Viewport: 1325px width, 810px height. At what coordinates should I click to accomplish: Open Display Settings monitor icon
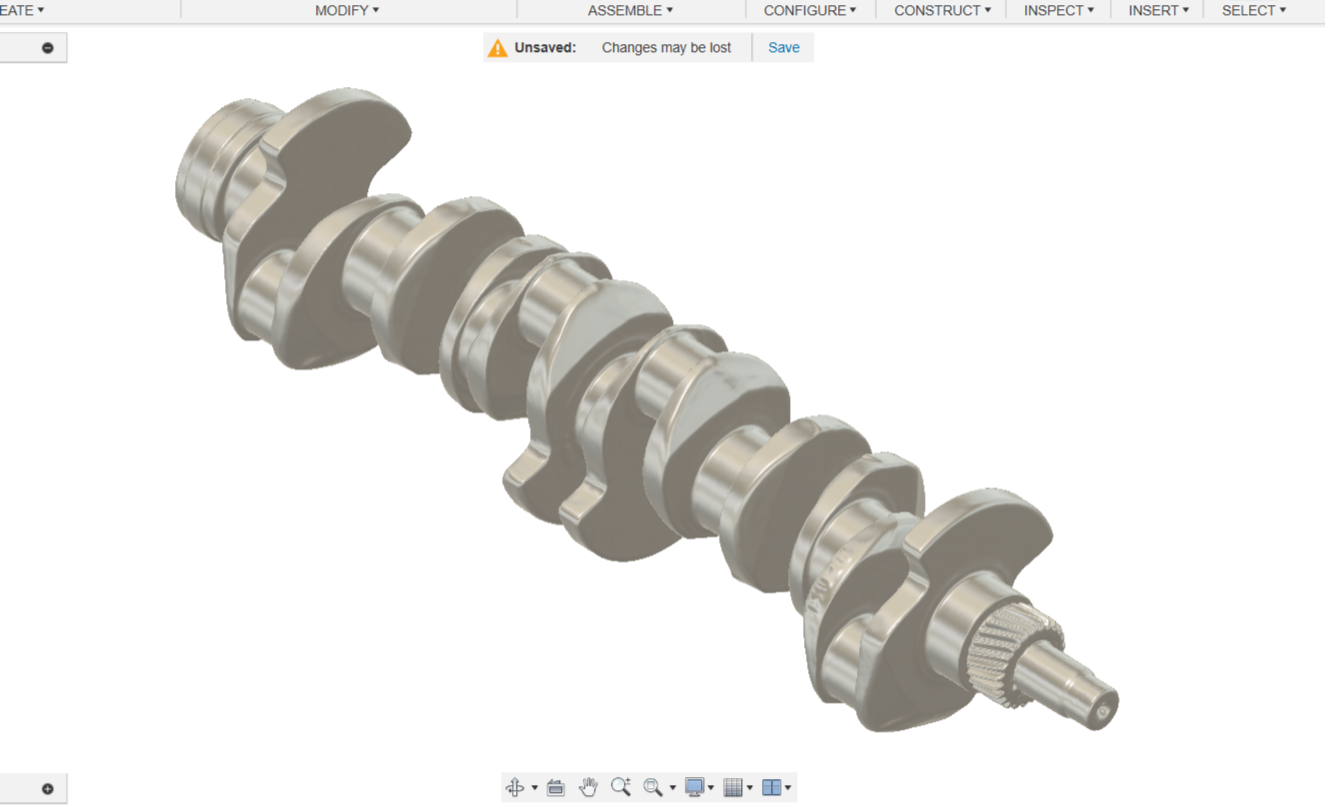694,788
